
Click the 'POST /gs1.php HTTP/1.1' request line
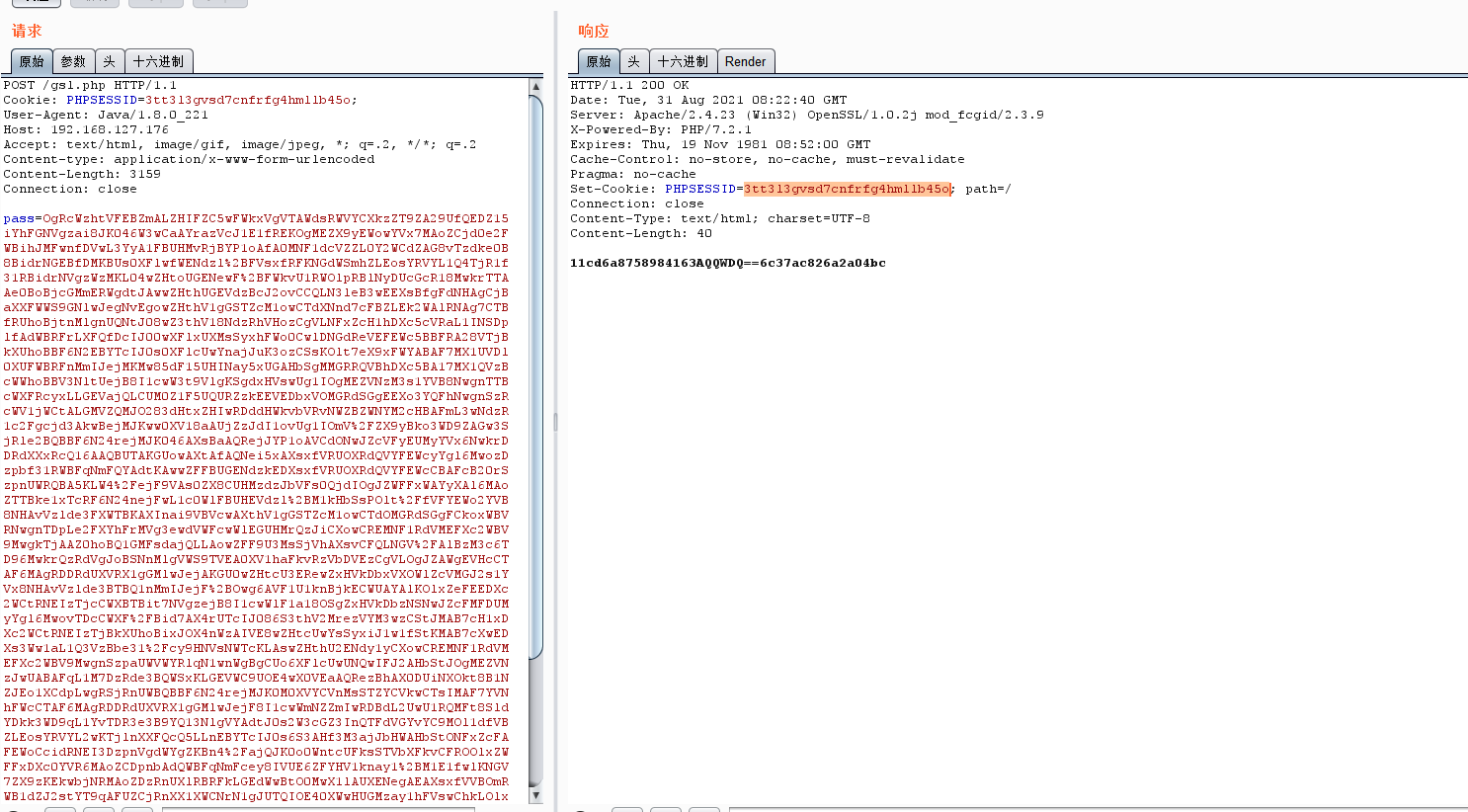click(x=90, y=85)
